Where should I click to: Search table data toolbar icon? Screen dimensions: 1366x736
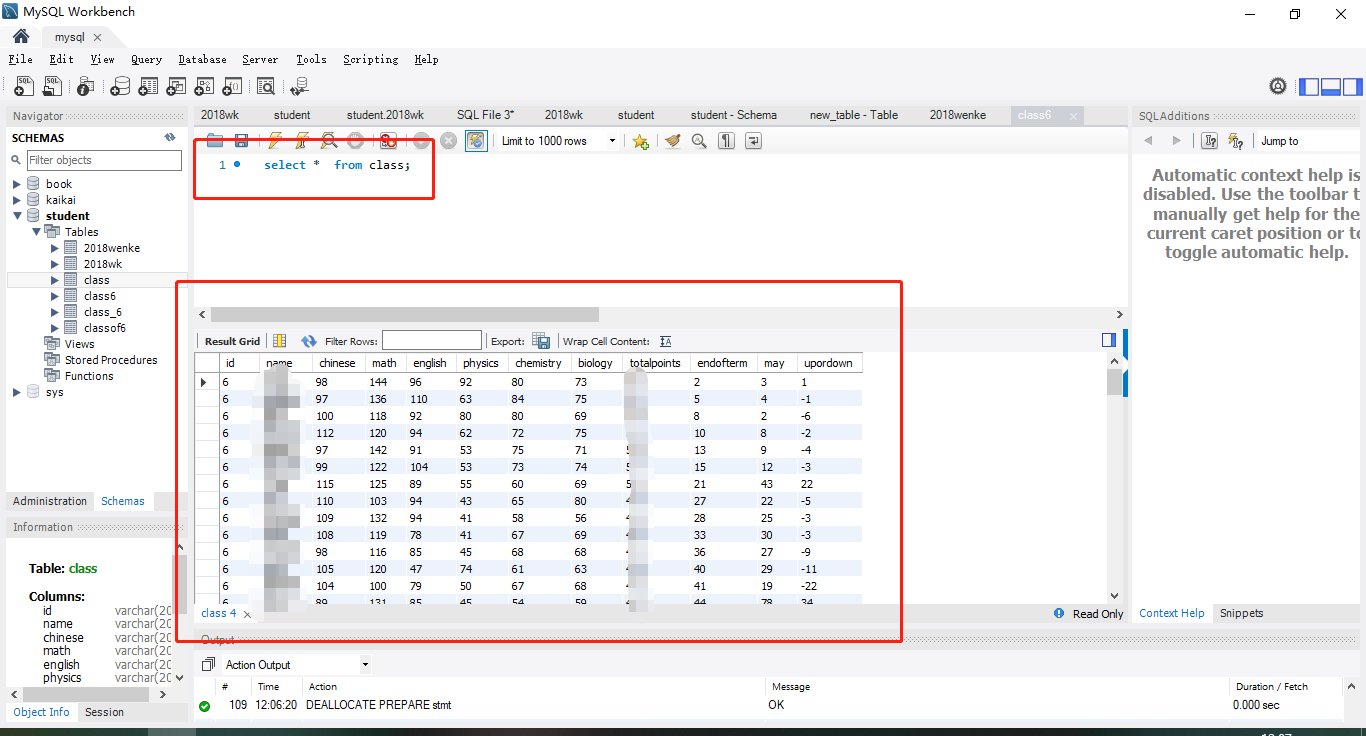(265, 87)
